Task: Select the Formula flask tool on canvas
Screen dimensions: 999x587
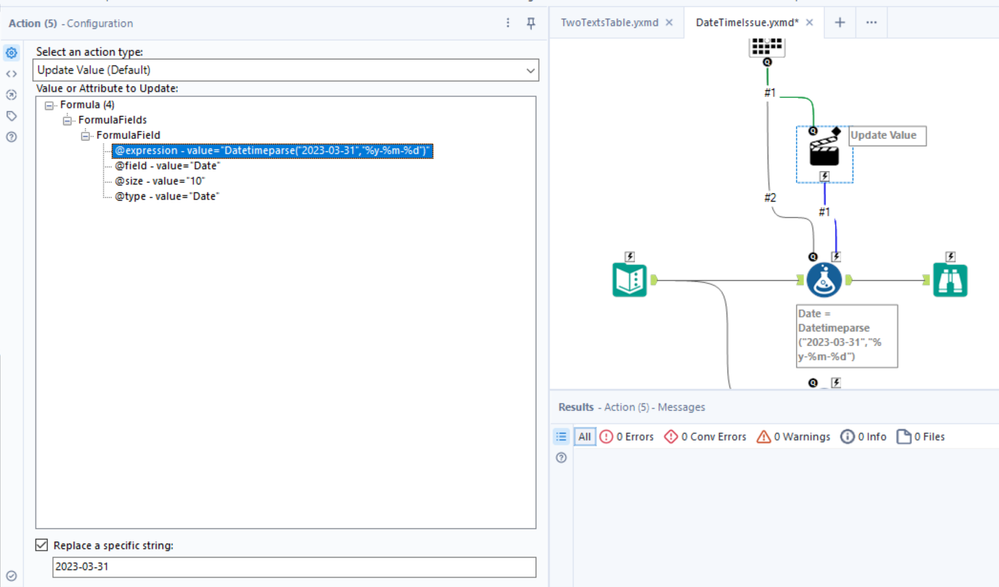Action: (x=824, y=280)
